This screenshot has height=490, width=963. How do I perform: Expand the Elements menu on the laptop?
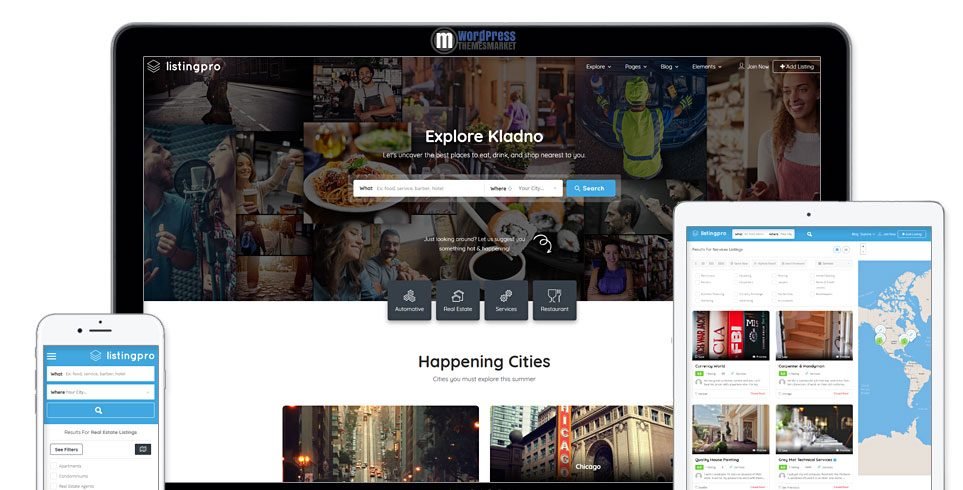tap(707, 66)
